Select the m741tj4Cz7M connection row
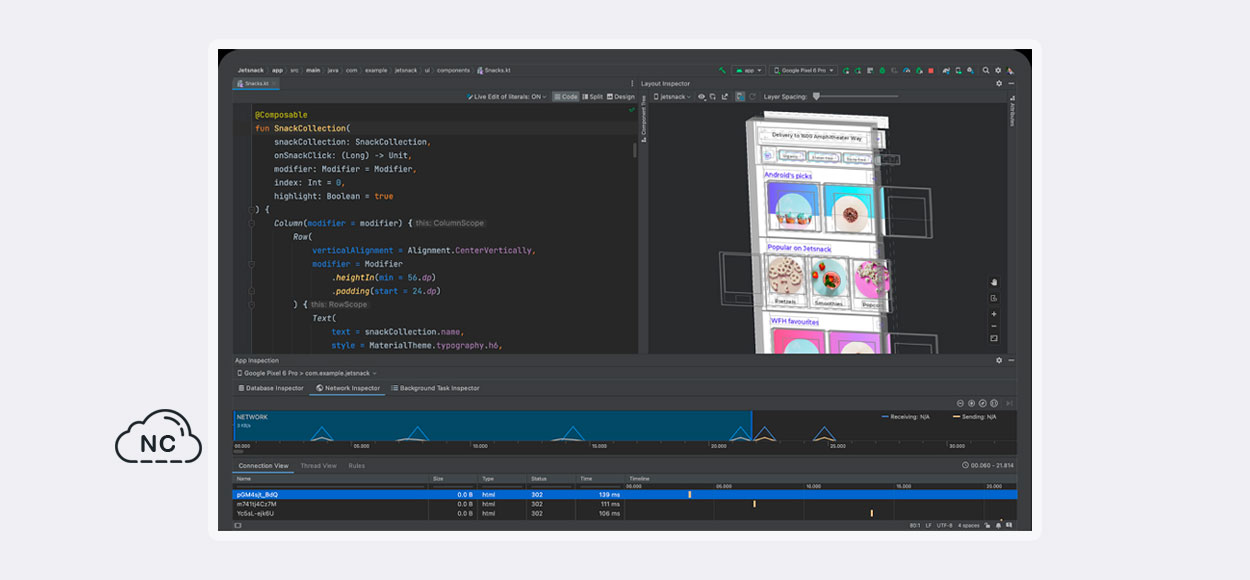This screenshot has width=1250, height=580. (x=625, y=504)
